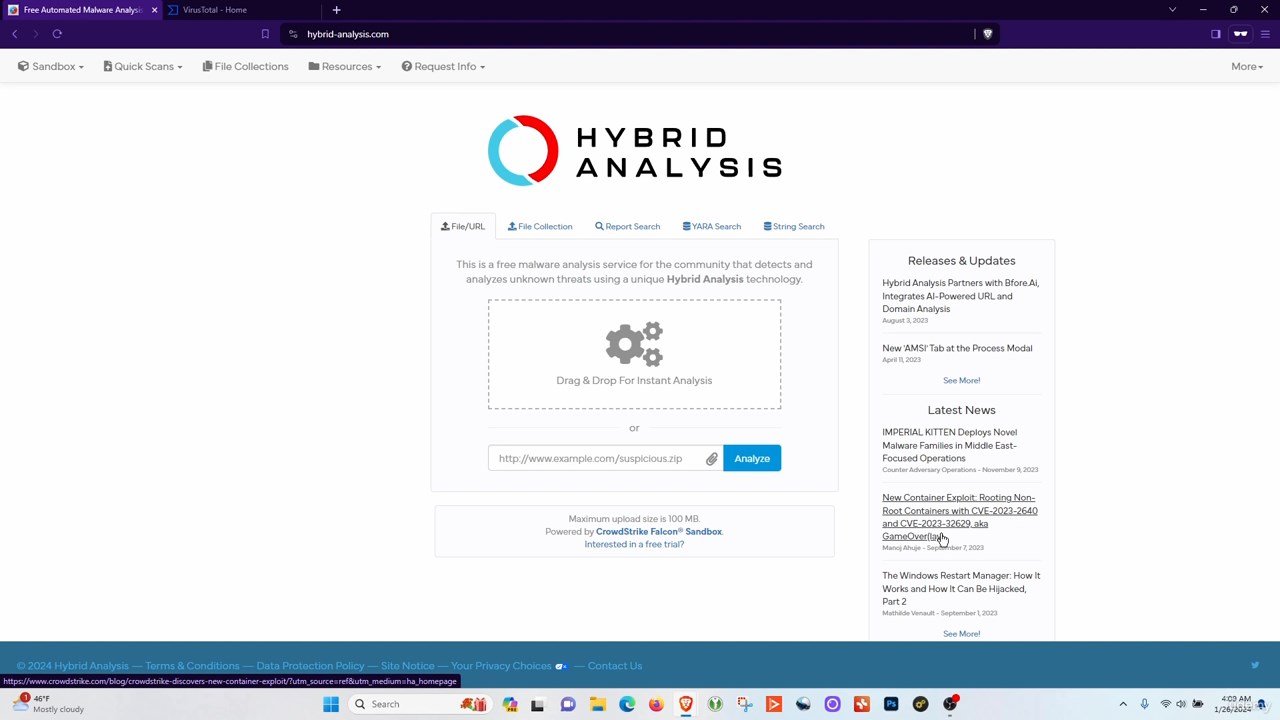Open the CrowdStrike Falcon Sandbox link
The image size is (1280, 720).
659,532
